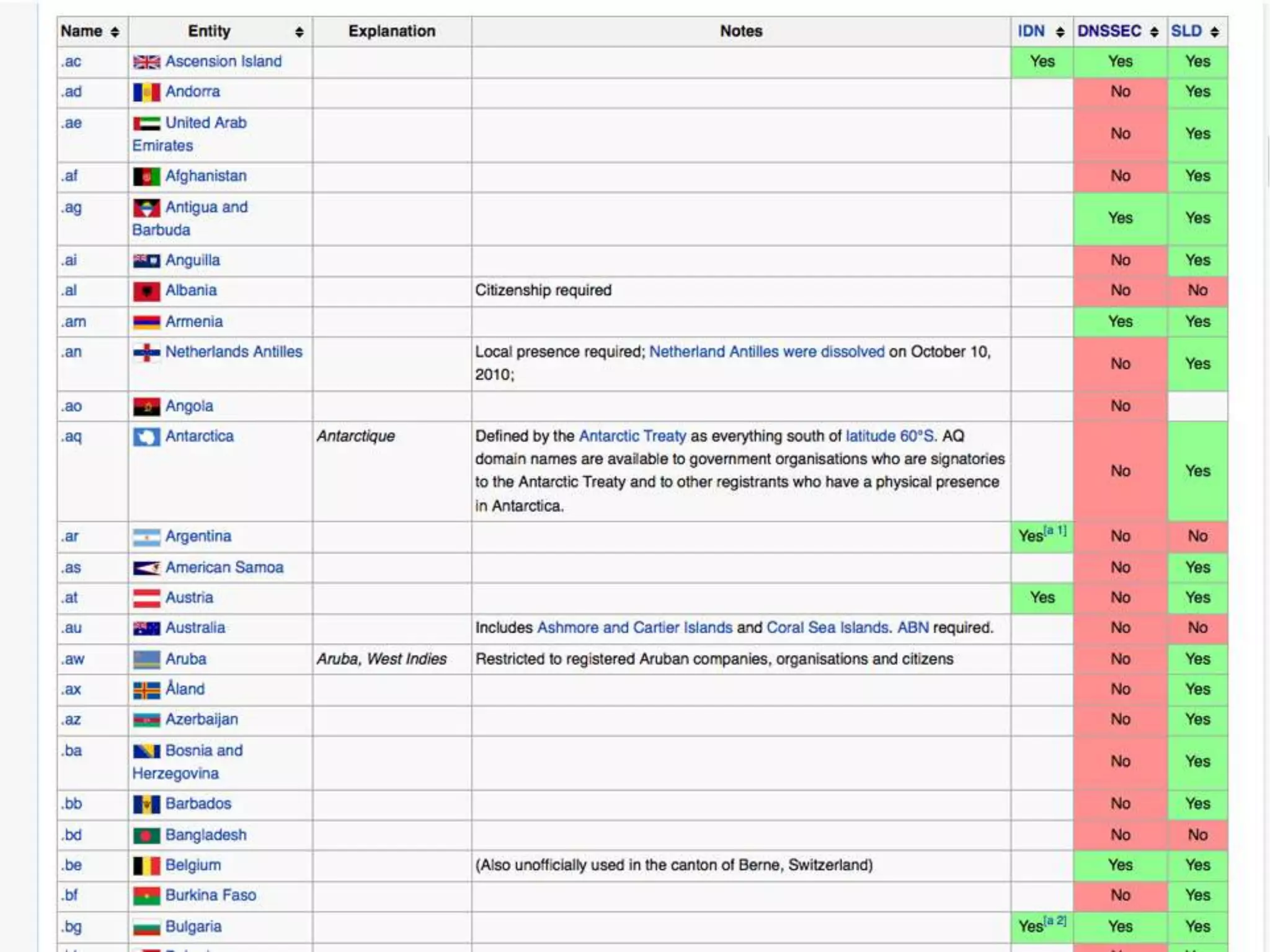Image resolution: width=1270 pixels, height=952 pixels.
Task: Sort by DNSSEC column arrows
Action: point(1154,32)
